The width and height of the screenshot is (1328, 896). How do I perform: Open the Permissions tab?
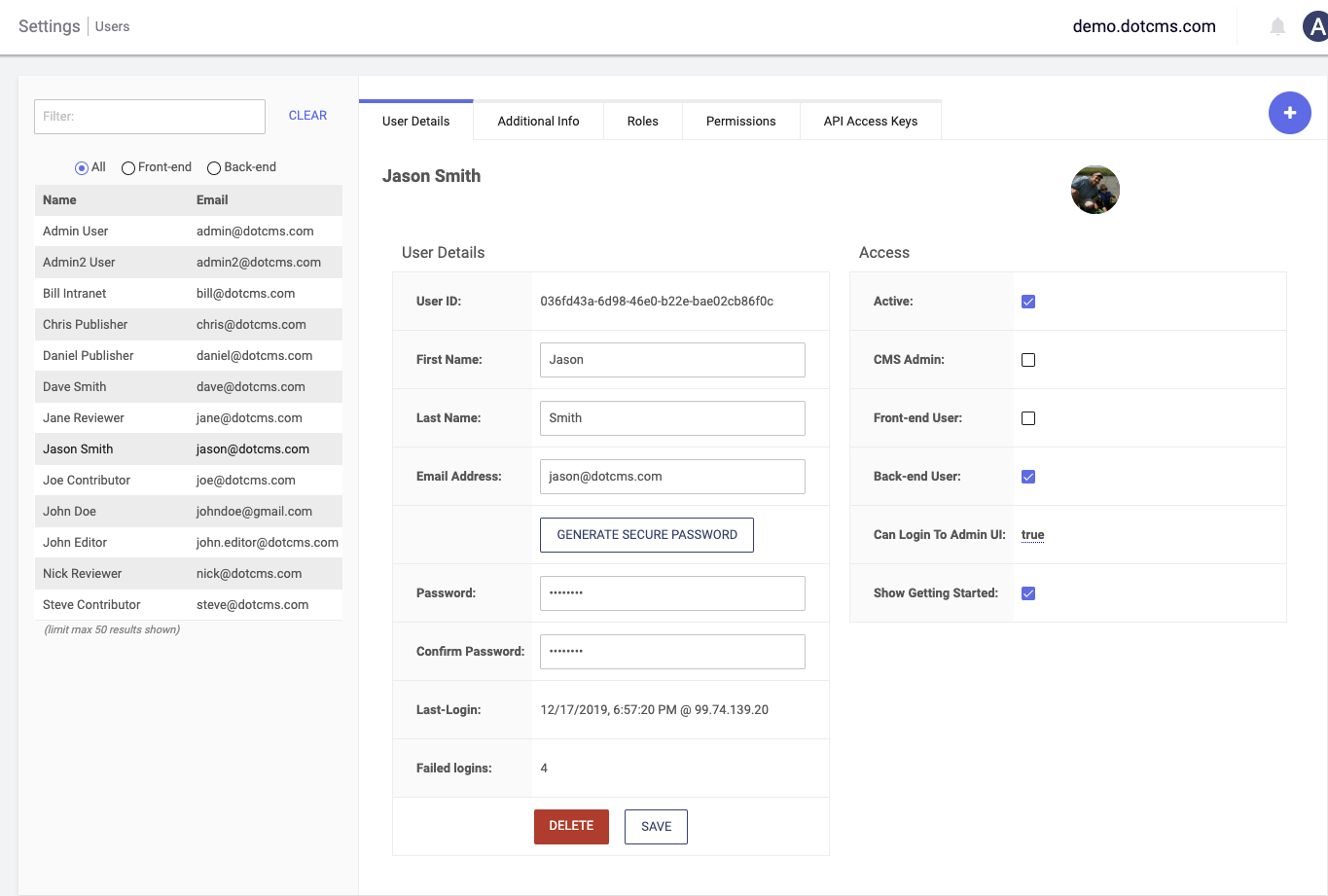click(740, 122)
